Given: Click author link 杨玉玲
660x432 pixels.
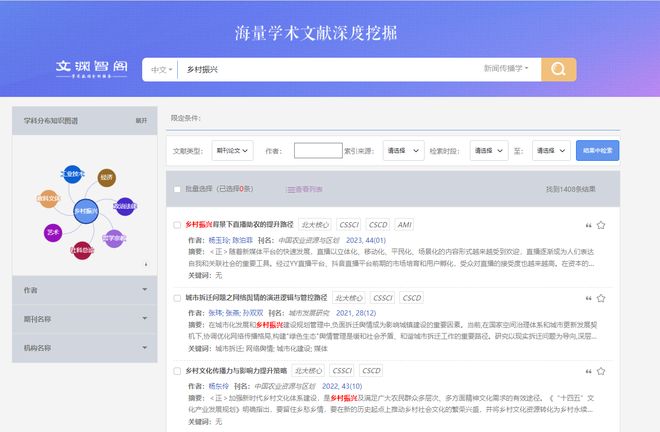Looking at the screenshot, I should (218, 240).
